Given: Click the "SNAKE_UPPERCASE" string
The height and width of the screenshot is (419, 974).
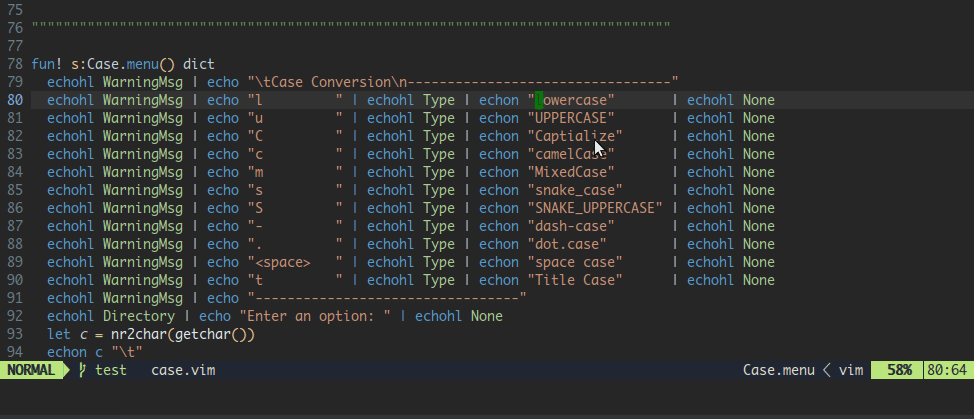Looking at the screenshot, I should pyautogui.click(x=595, y=208).
